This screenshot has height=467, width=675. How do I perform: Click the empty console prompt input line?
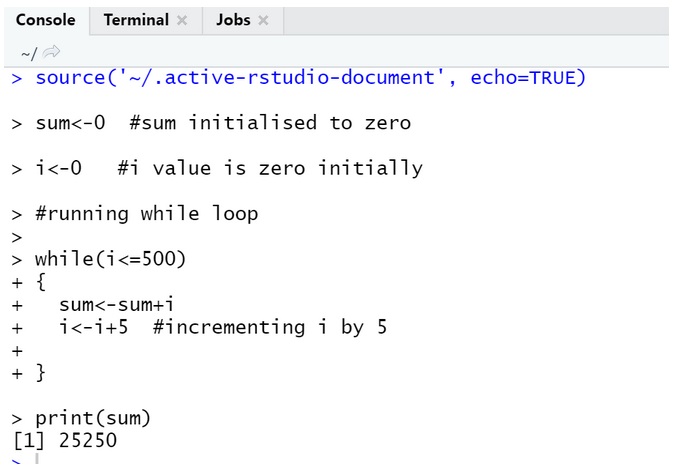(x=200, y=460)
